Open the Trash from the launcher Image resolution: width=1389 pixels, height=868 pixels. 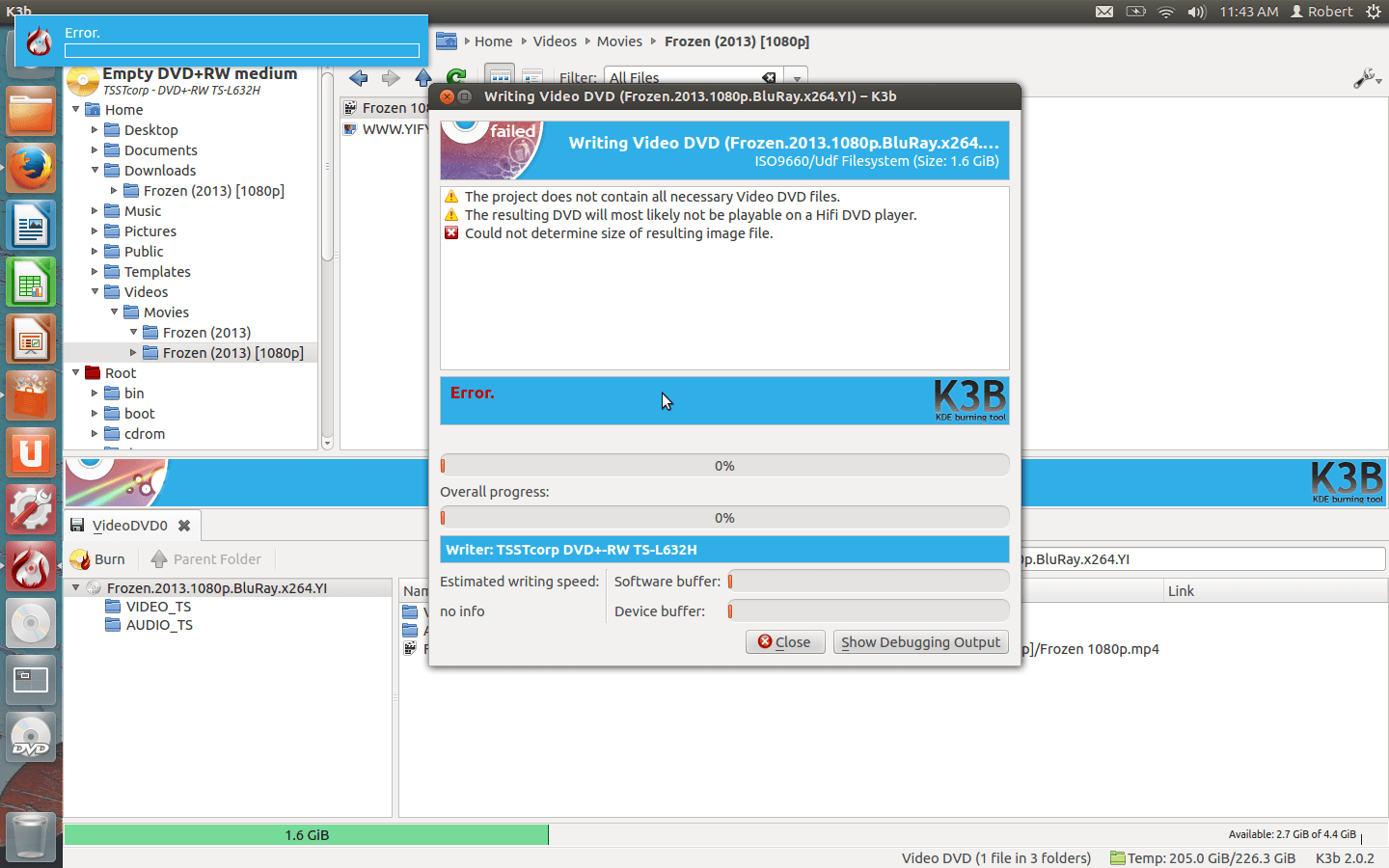click(x=31, y=835)
